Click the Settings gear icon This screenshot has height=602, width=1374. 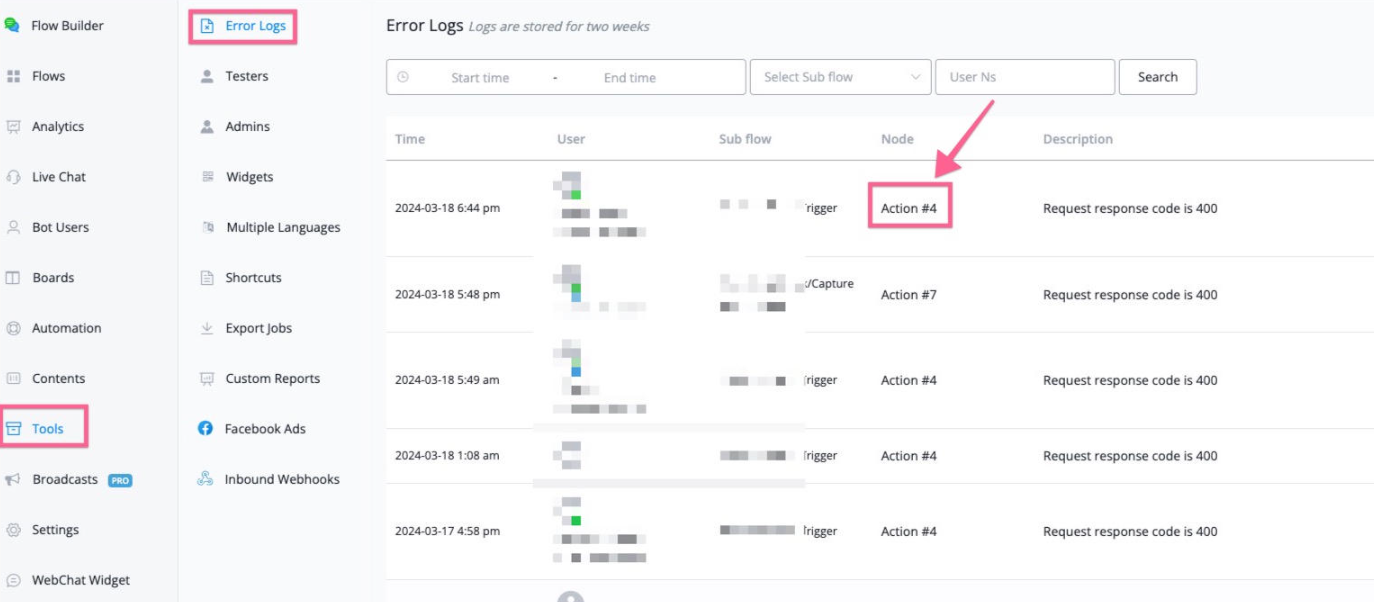(x=13, y=530)
